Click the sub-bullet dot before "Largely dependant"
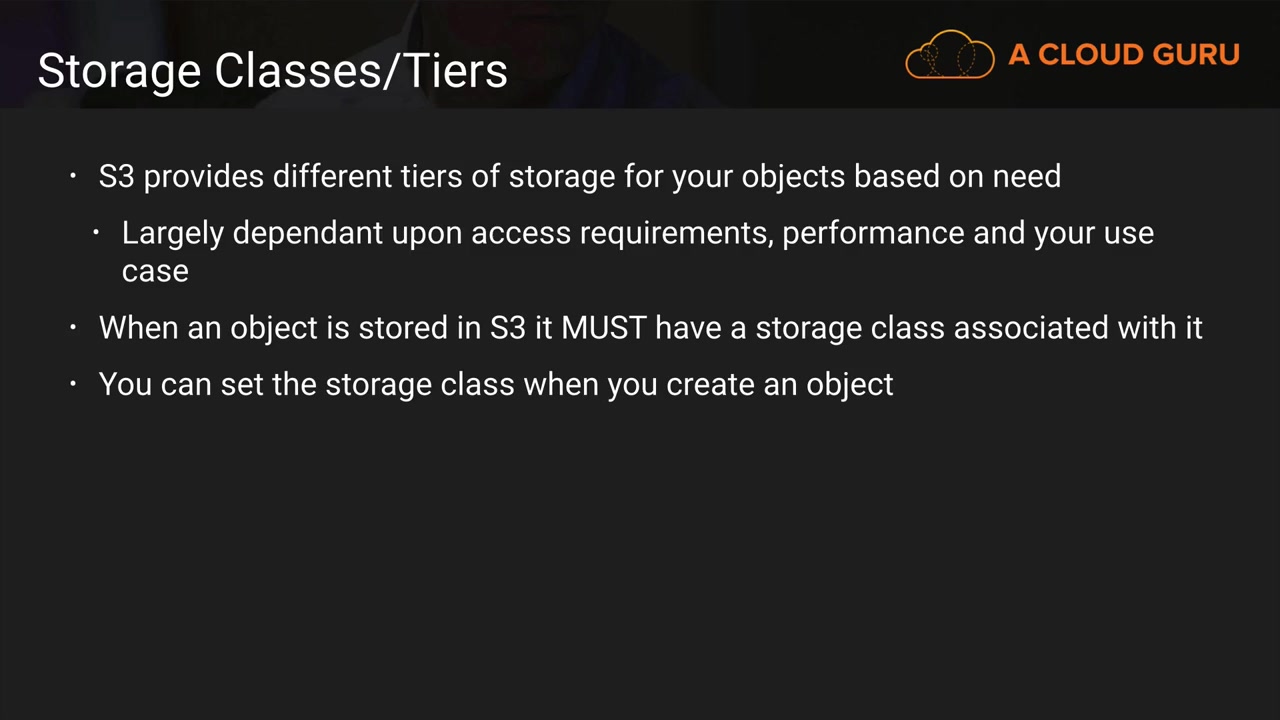The width and height of the screenshot is (1280, 720). (96, 233)
